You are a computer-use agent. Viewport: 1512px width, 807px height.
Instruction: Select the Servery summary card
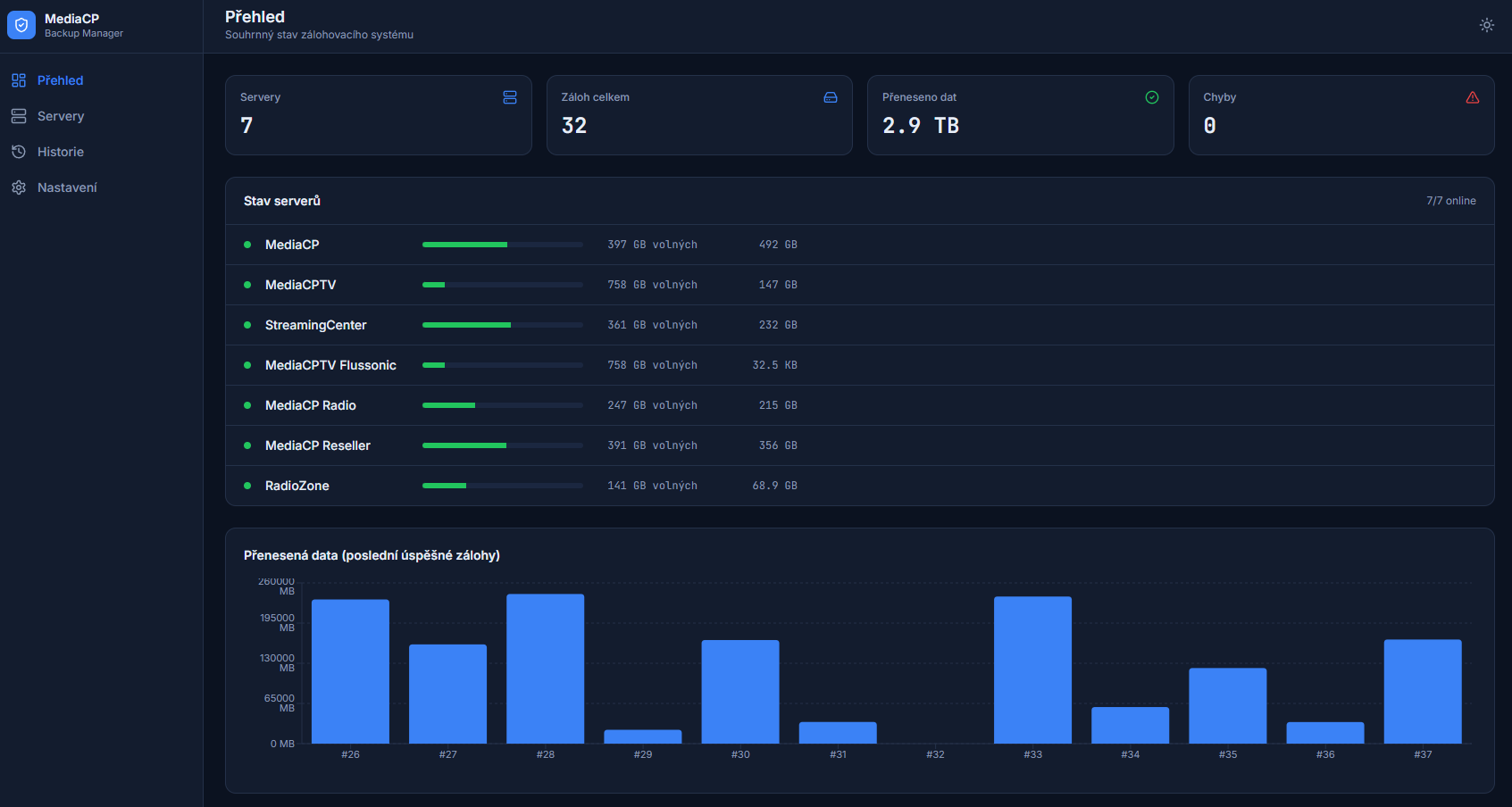tap(379, 115)
